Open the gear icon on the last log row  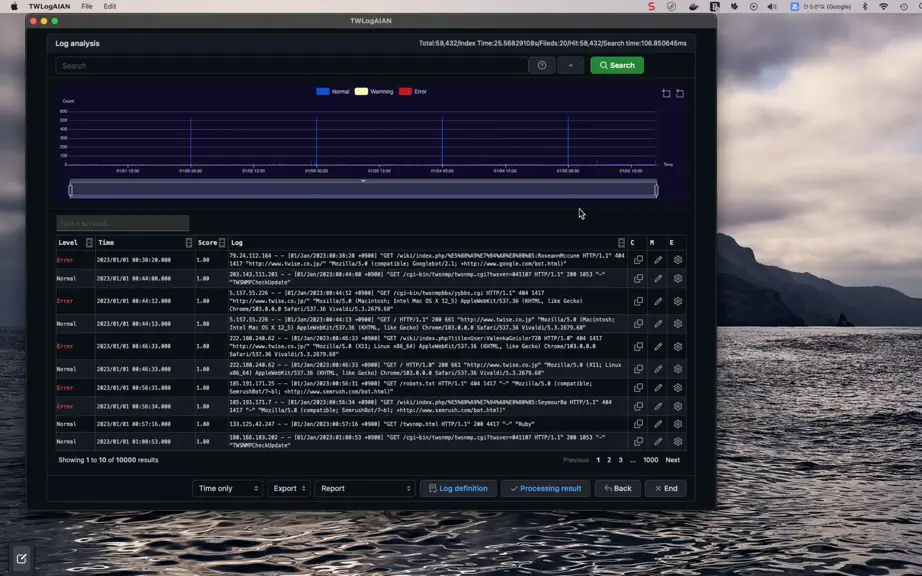(677, 441)
